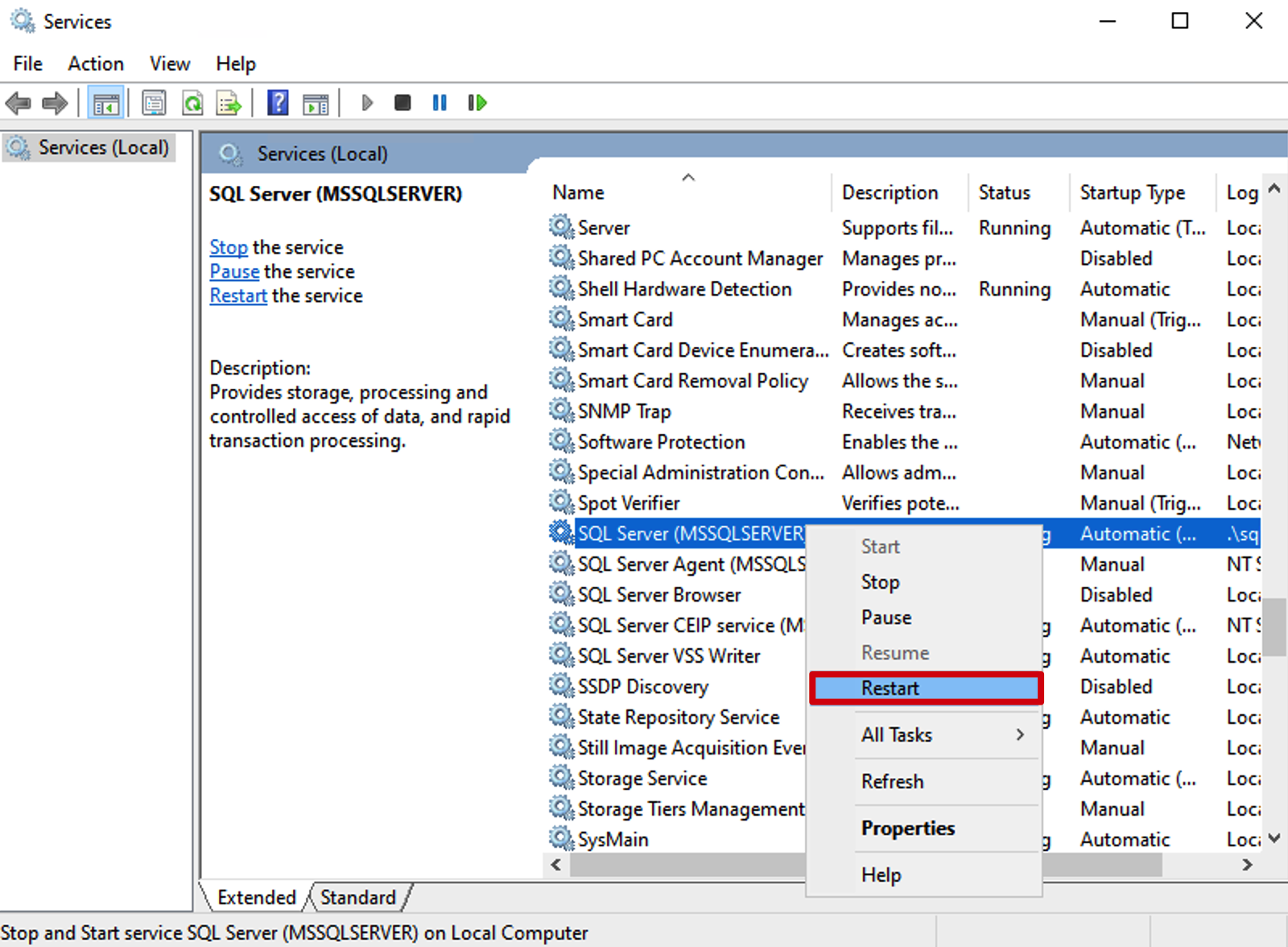Click the Restart the service link
Viewport: 1288px width, 947px height.
(x=238, y=296)
